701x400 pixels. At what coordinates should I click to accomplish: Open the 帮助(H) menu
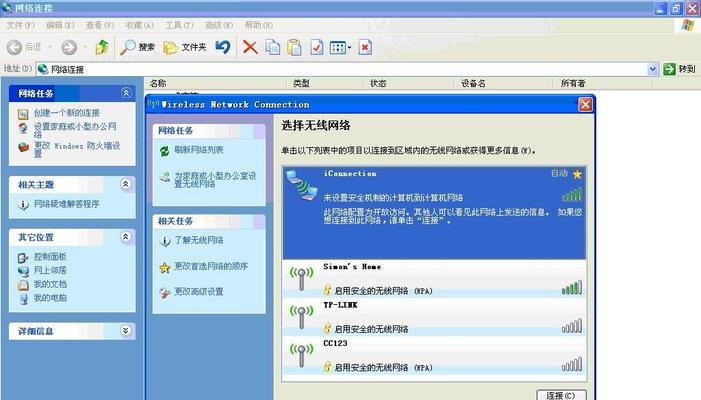pyautogui.click(x=259, y=25)
